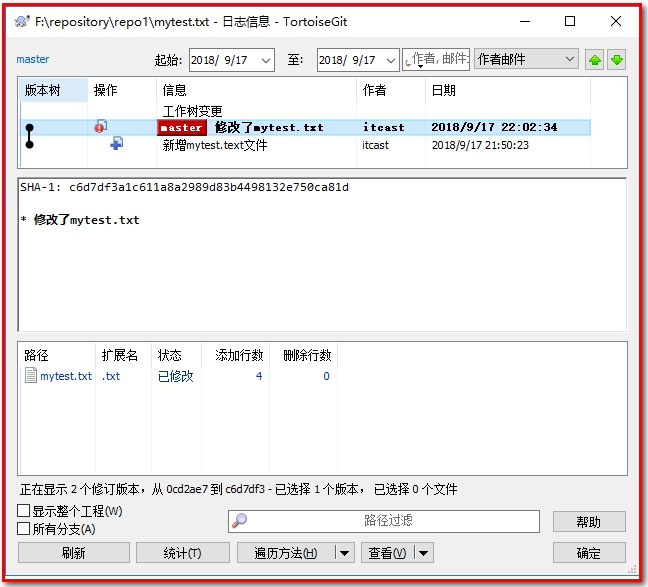Click the 状态 column header
Image resolution: width=648 pixels, height=587 pixels.
[x=176, y=355]
